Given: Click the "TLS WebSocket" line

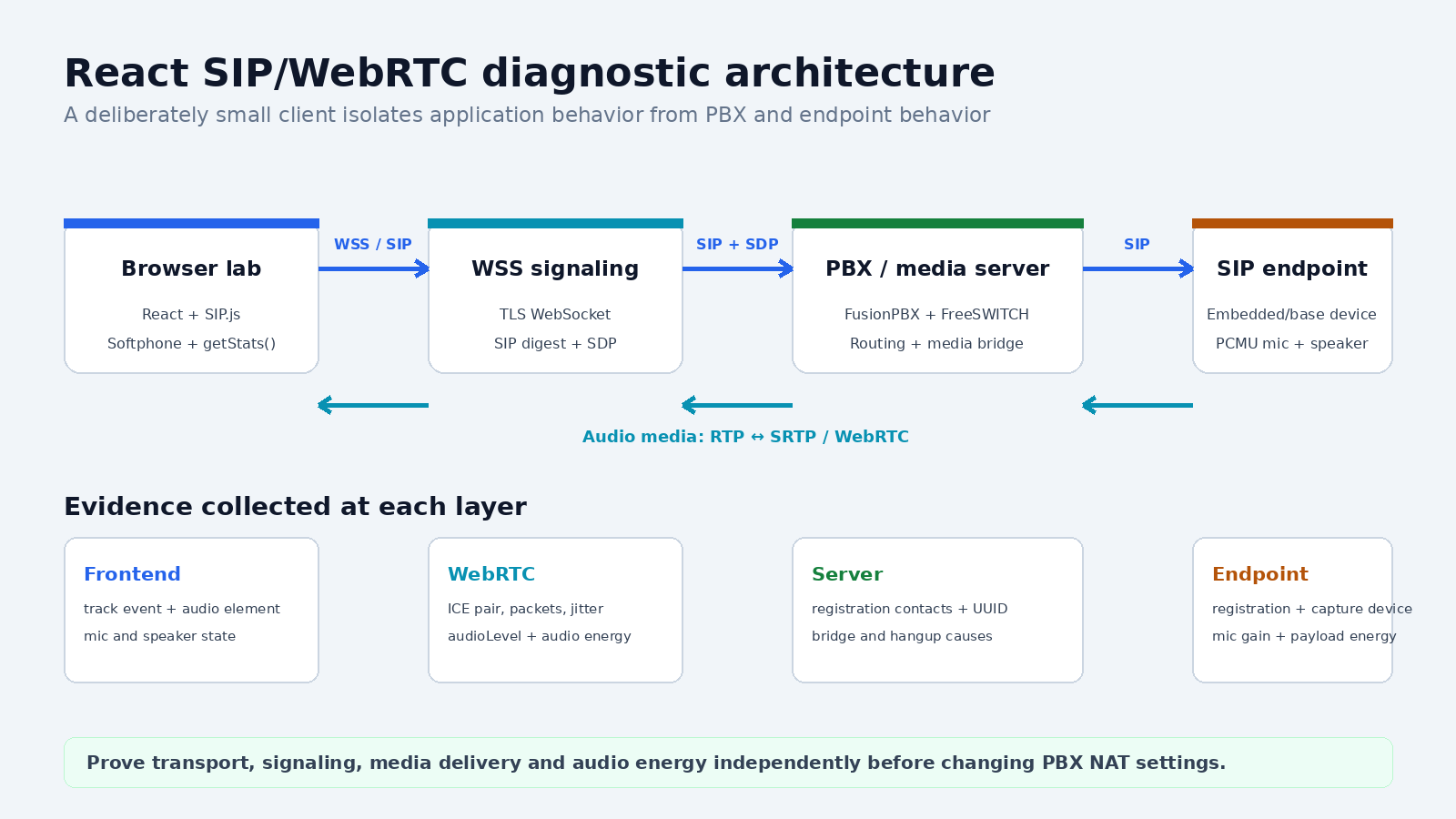Looking at the screenshot, I should (555, 314).
